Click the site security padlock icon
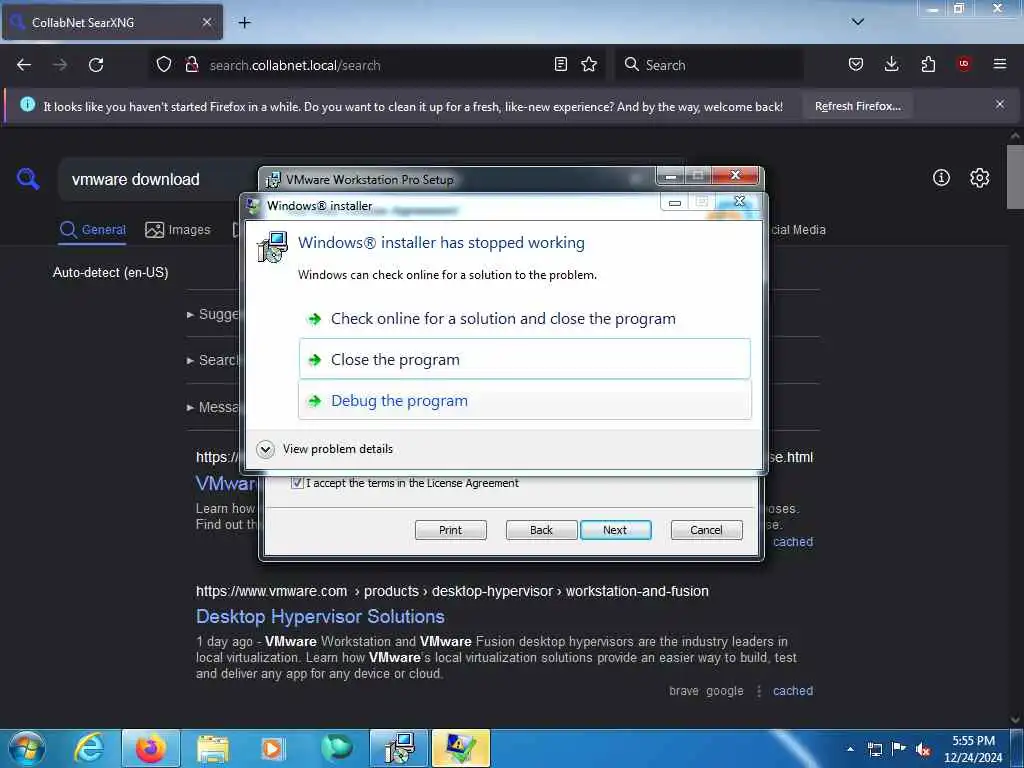 click(x=191, y=64)
